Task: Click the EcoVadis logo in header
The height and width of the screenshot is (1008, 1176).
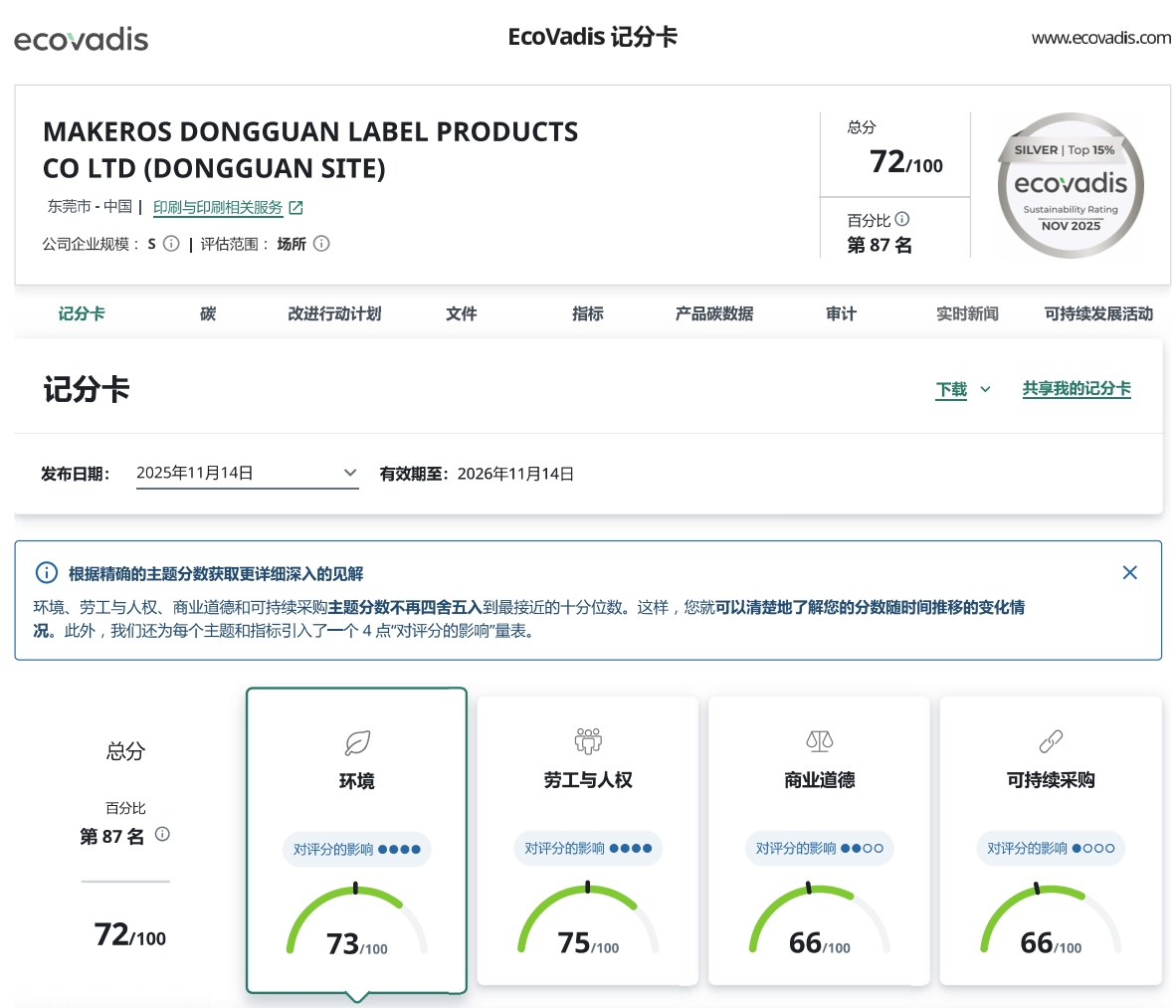Action: (x=81, y=40)
